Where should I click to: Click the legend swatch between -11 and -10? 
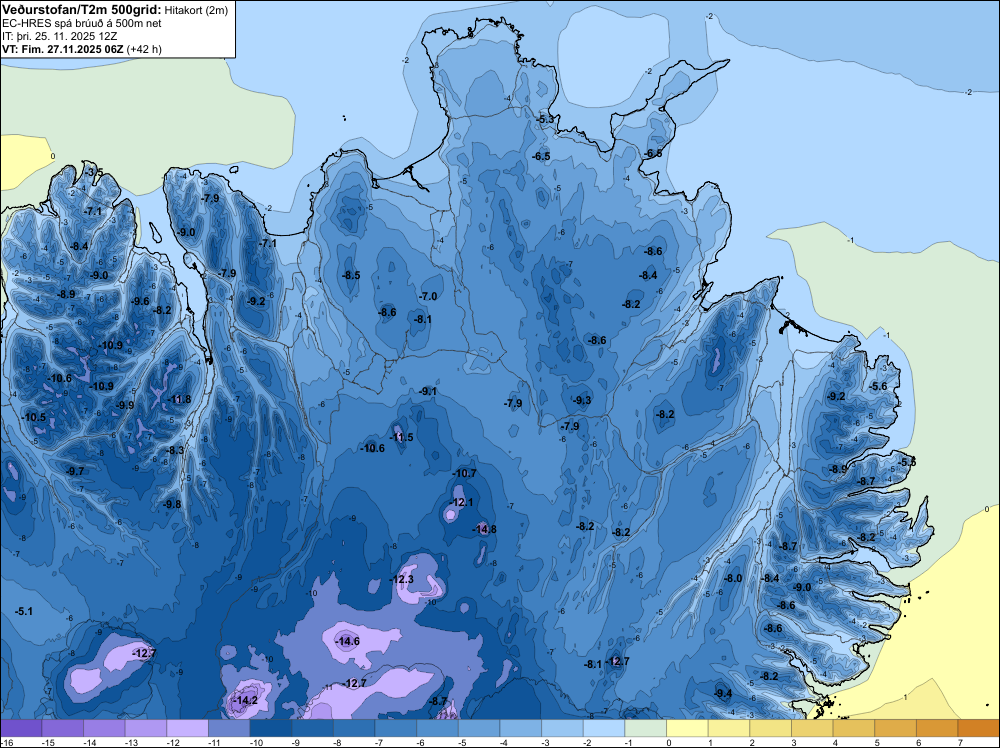[x=229, y=728]
